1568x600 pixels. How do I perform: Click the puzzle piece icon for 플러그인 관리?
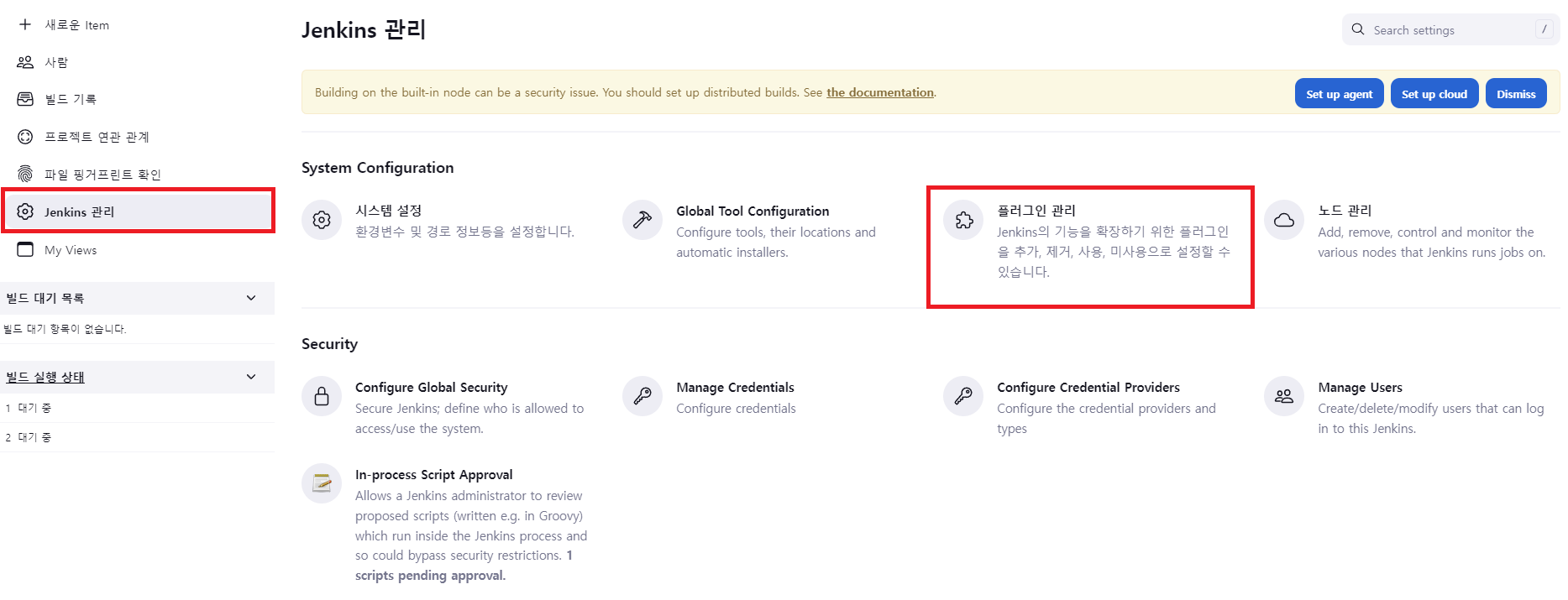[963, 220]
